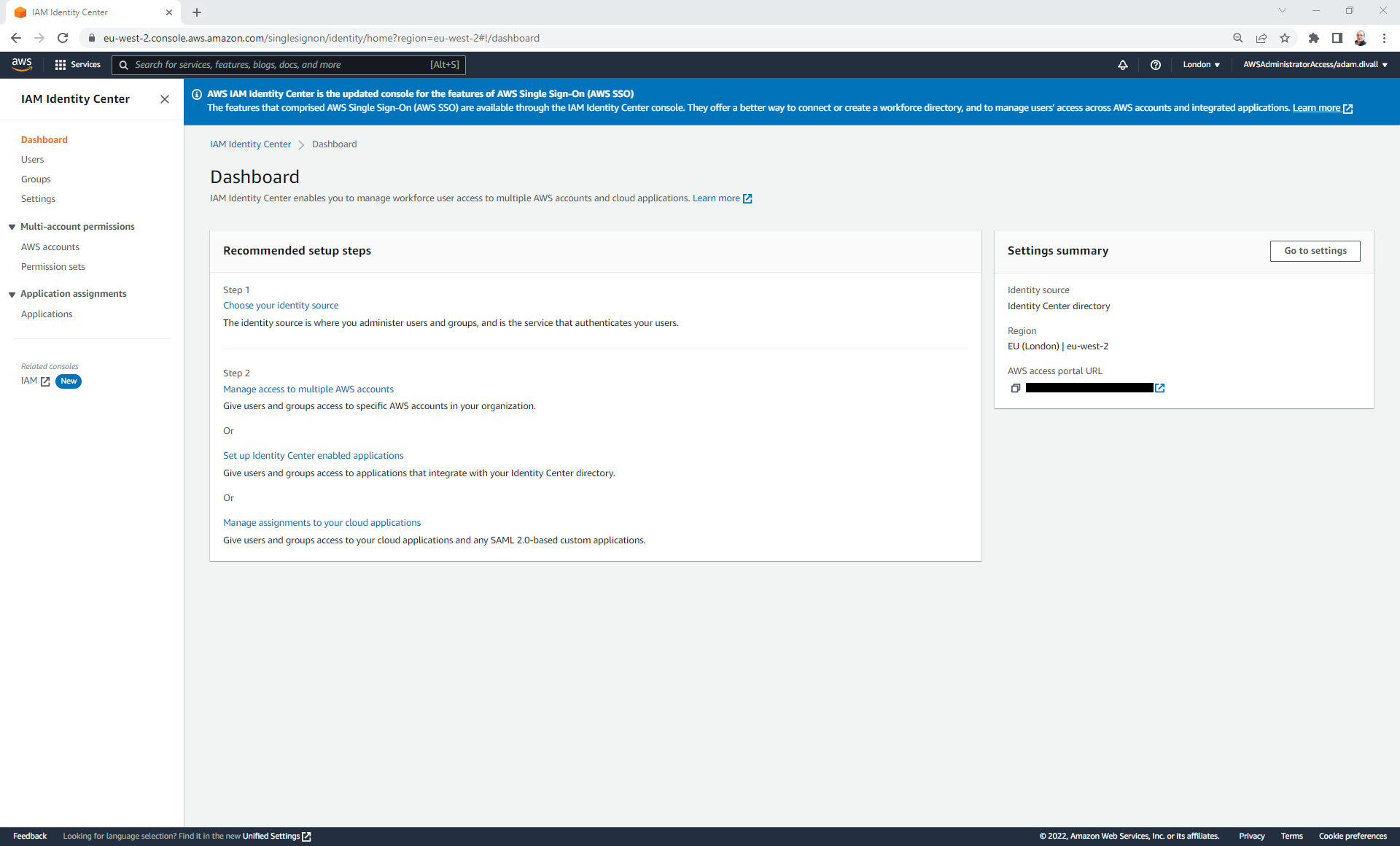Open the Choose your identity source link

(x=281, y=305)
